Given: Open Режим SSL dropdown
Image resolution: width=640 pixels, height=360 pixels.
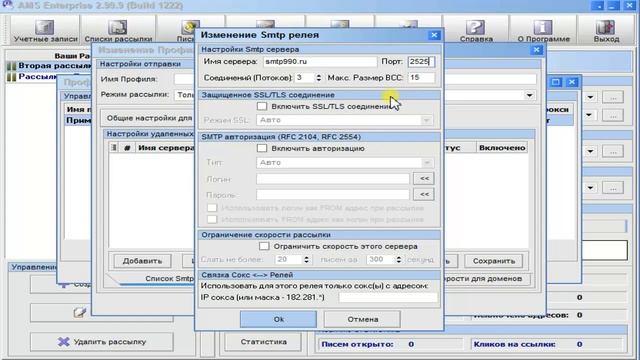Looking at the screenshot, I should 344,120.
